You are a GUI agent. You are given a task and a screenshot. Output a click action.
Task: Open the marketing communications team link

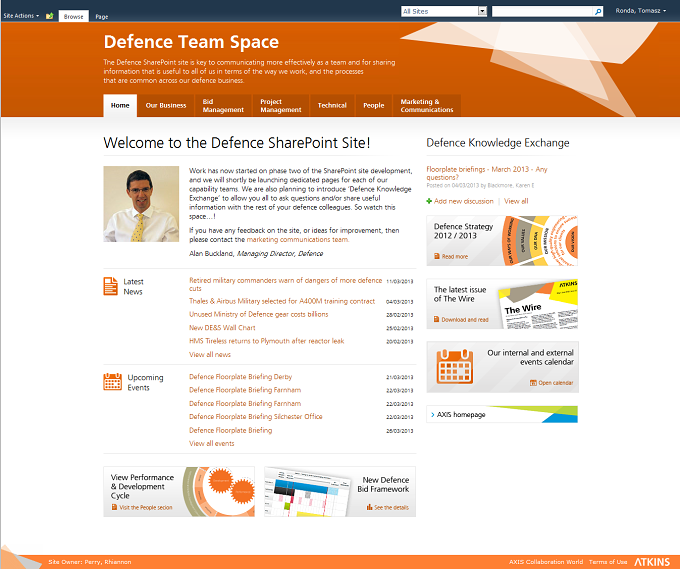(297, 239)
